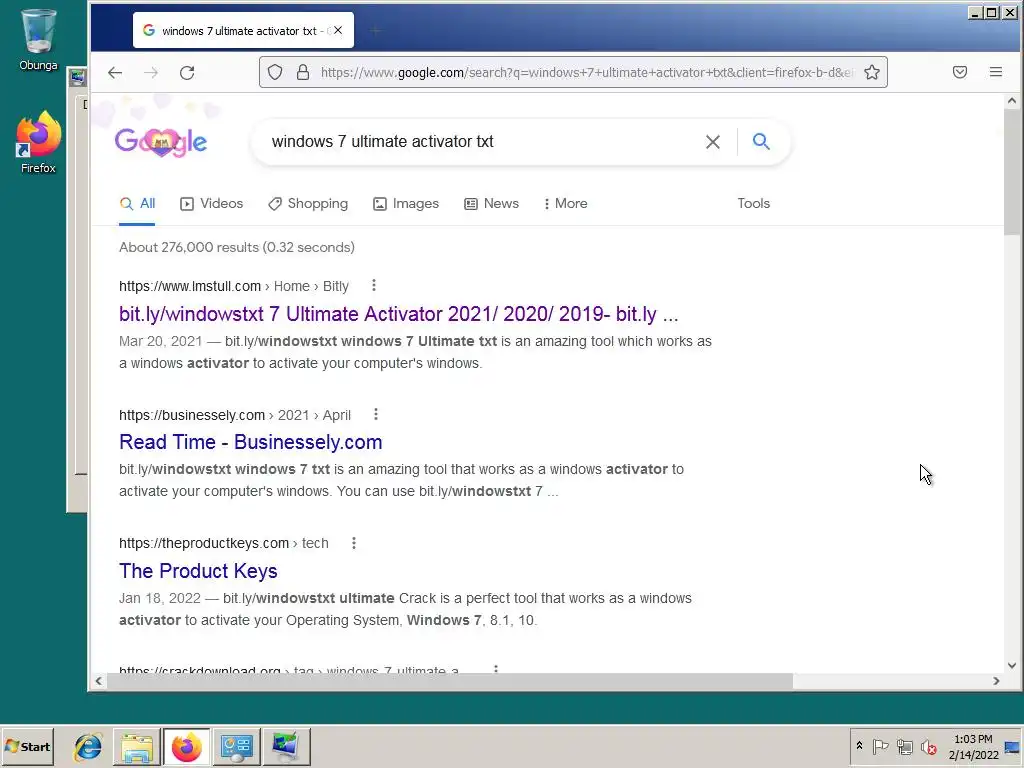Clear the Google search box

712,142
